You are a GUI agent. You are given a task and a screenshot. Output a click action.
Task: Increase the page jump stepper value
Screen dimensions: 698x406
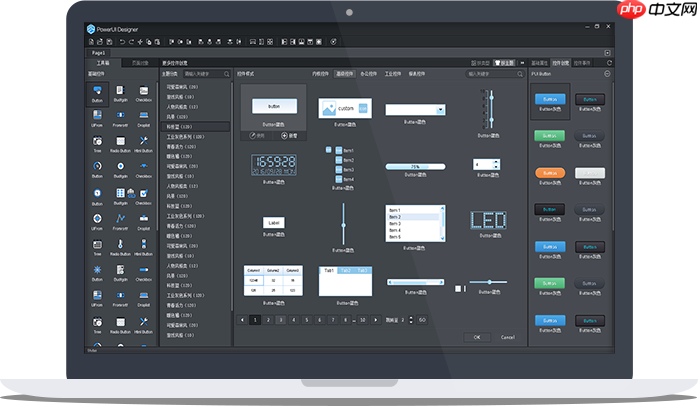click(410, 318)
